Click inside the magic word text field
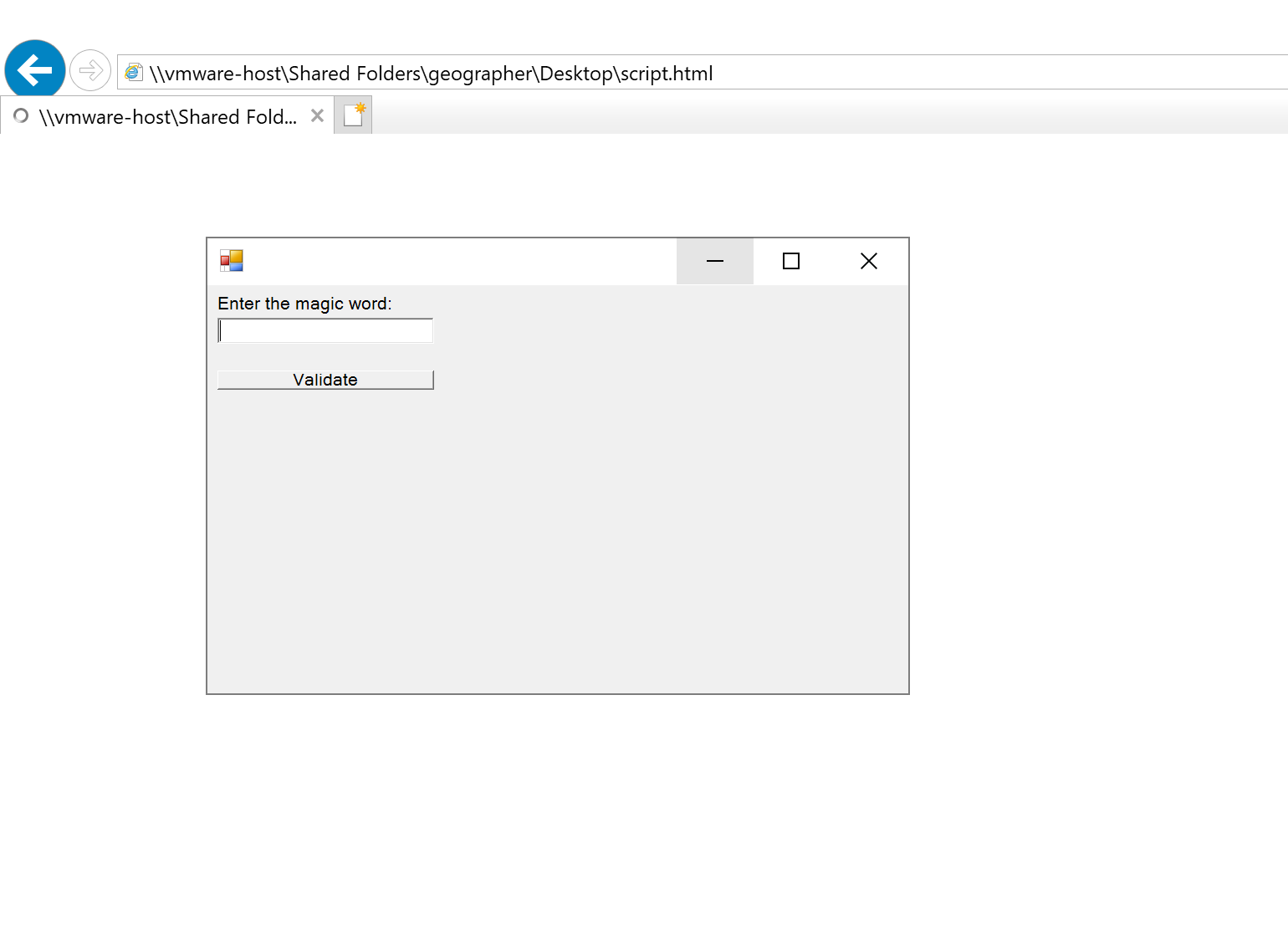 (x=325, y=330)
